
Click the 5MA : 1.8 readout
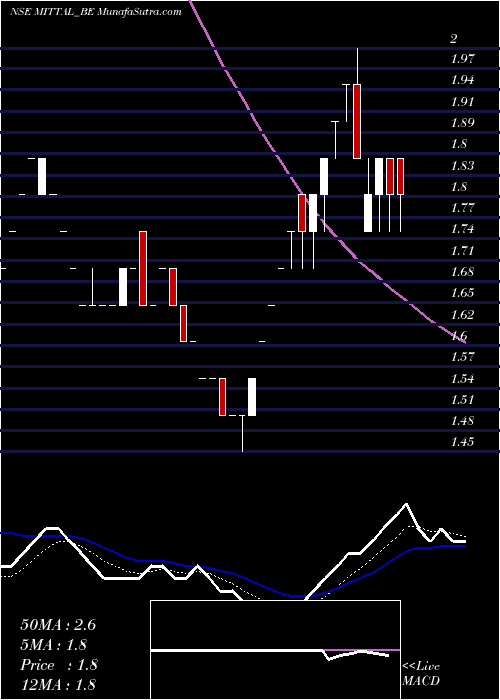click(x=53, y=645)
